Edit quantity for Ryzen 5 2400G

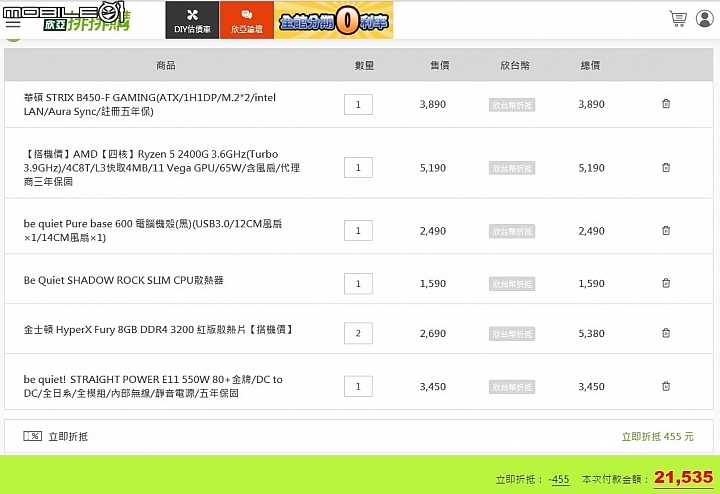[358, 168]
